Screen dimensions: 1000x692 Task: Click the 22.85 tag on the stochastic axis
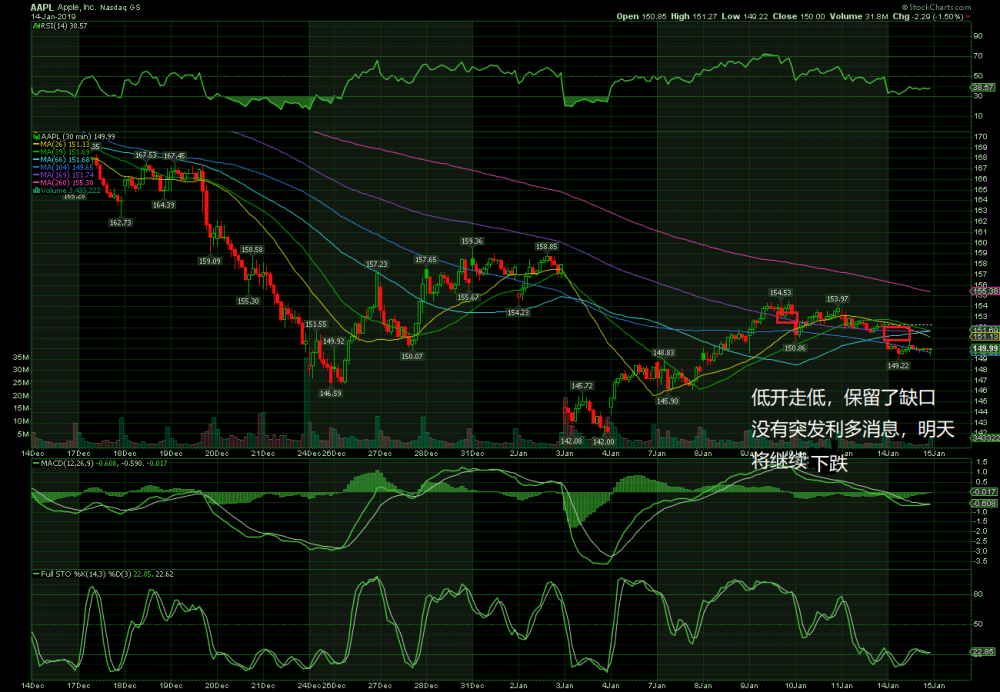[983, 652]
